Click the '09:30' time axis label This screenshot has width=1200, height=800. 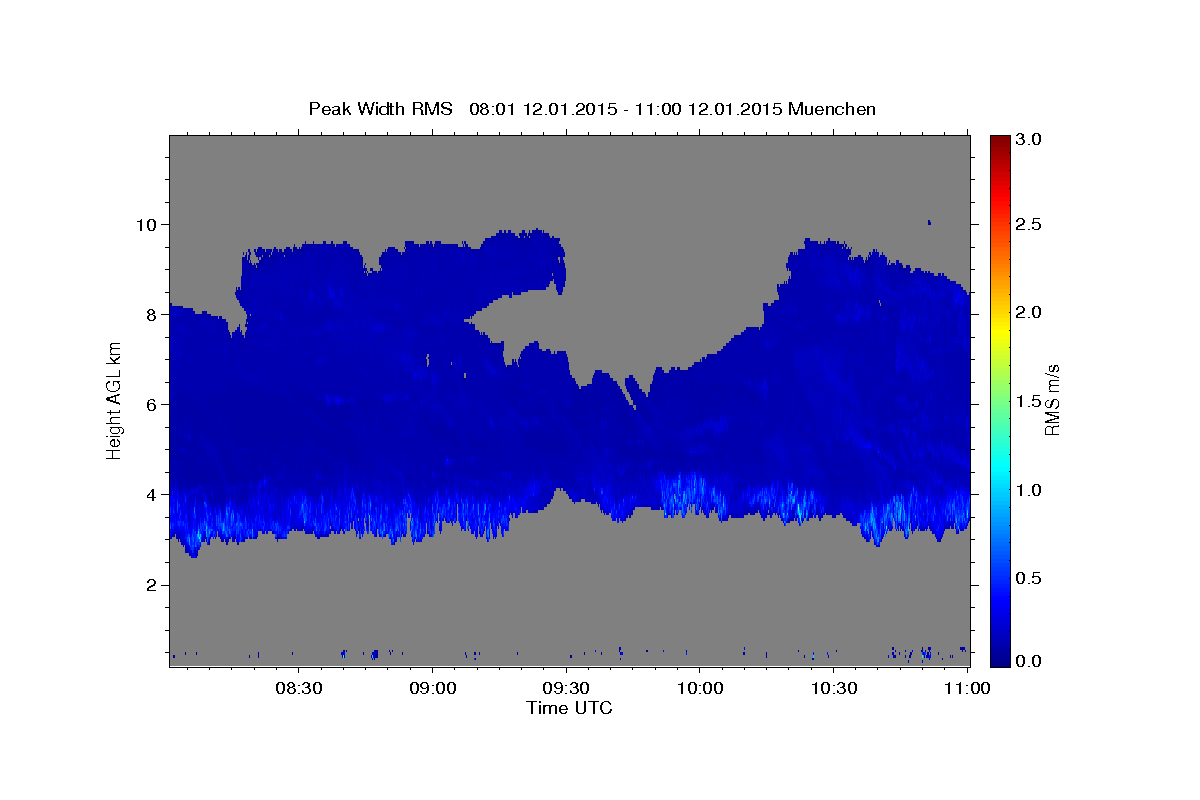click(x=567, y=689)
